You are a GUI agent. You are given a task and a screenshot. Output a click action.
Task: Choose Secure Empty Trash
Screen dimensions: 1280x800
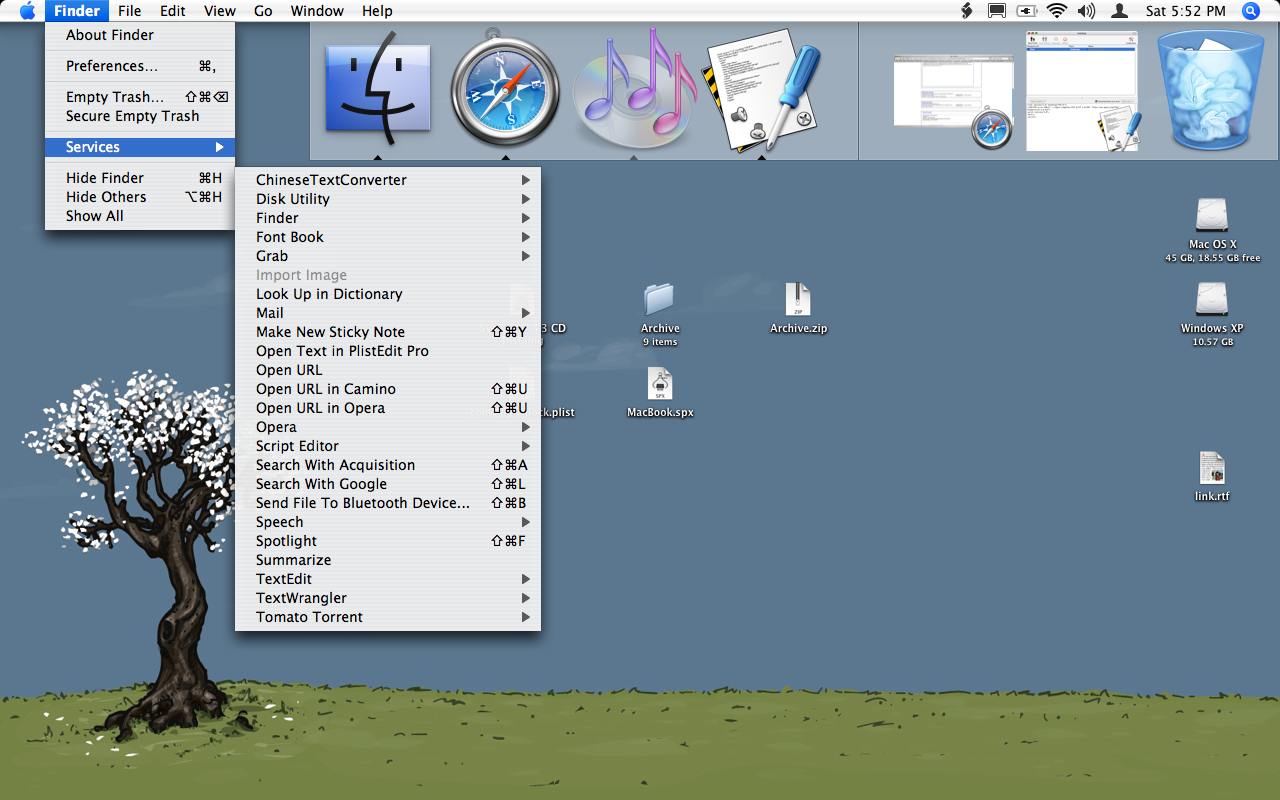(140, 116)
